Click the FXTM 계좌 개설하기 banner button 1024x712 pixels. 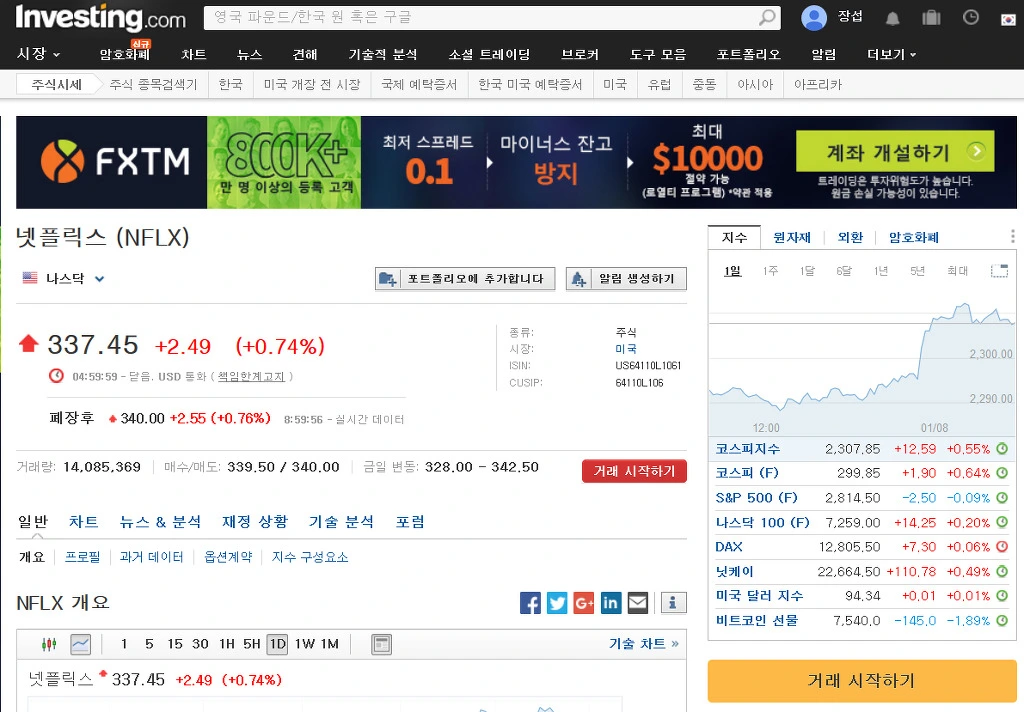coord(895,152)
